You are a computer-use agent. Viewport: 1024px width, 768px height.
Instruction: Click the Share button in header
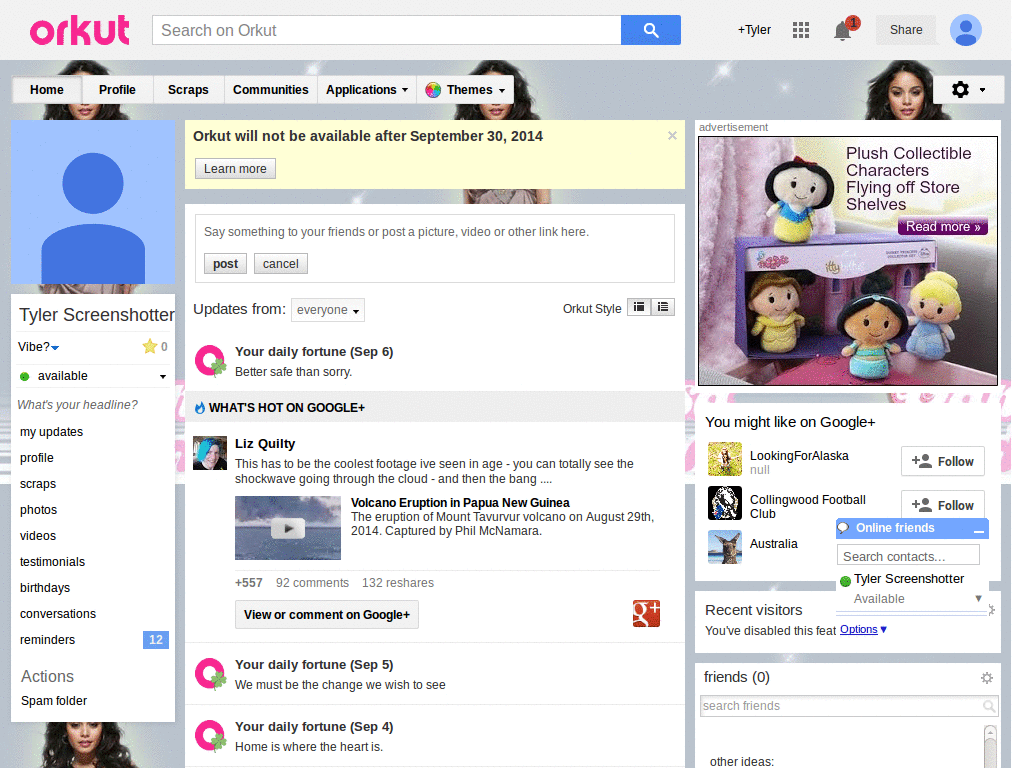(906, 30)
